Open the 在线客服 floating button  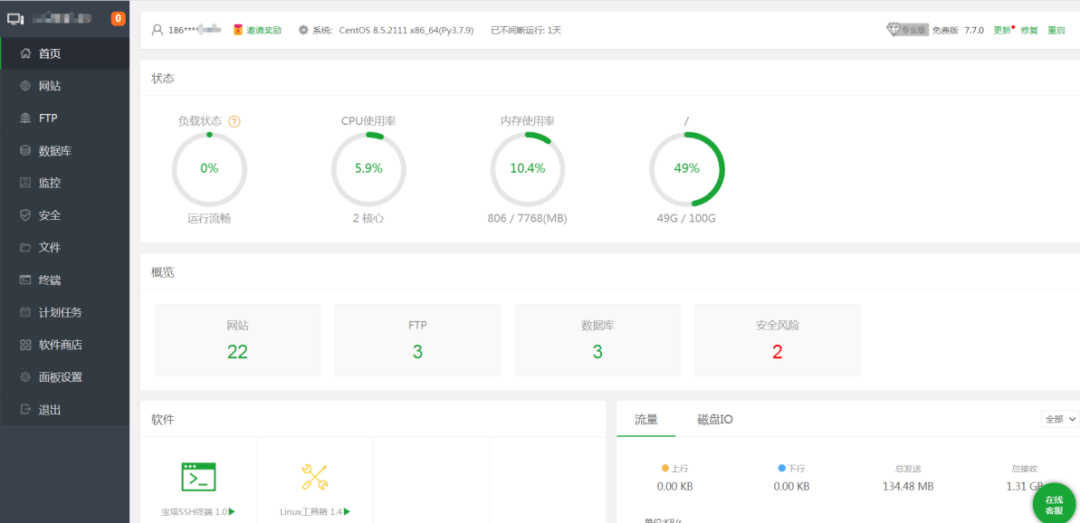click(x=1053, y=503)
